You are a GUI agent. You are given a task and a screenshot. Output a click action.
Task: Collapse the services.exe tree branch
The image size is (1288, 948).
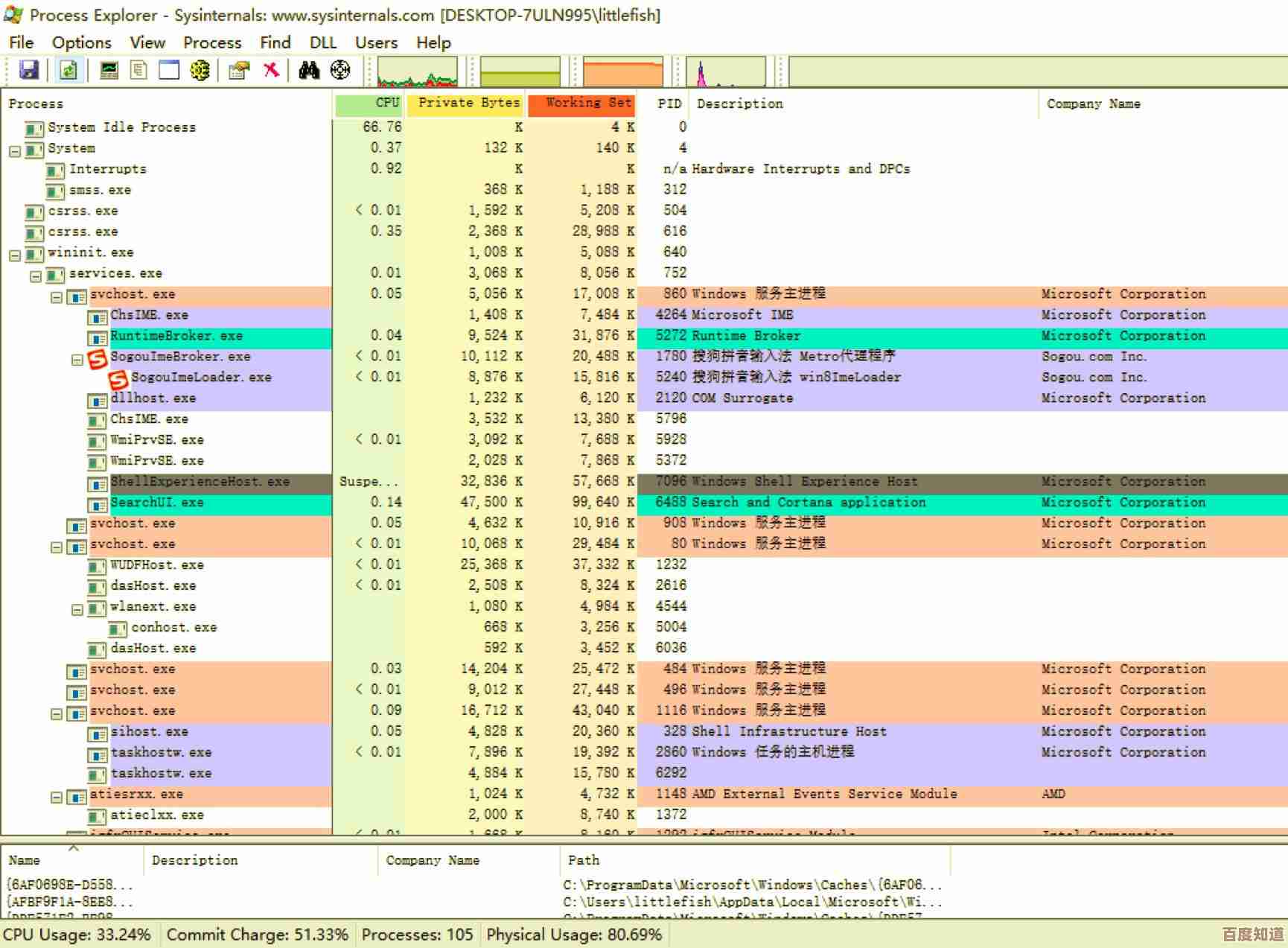pos(36,276)
